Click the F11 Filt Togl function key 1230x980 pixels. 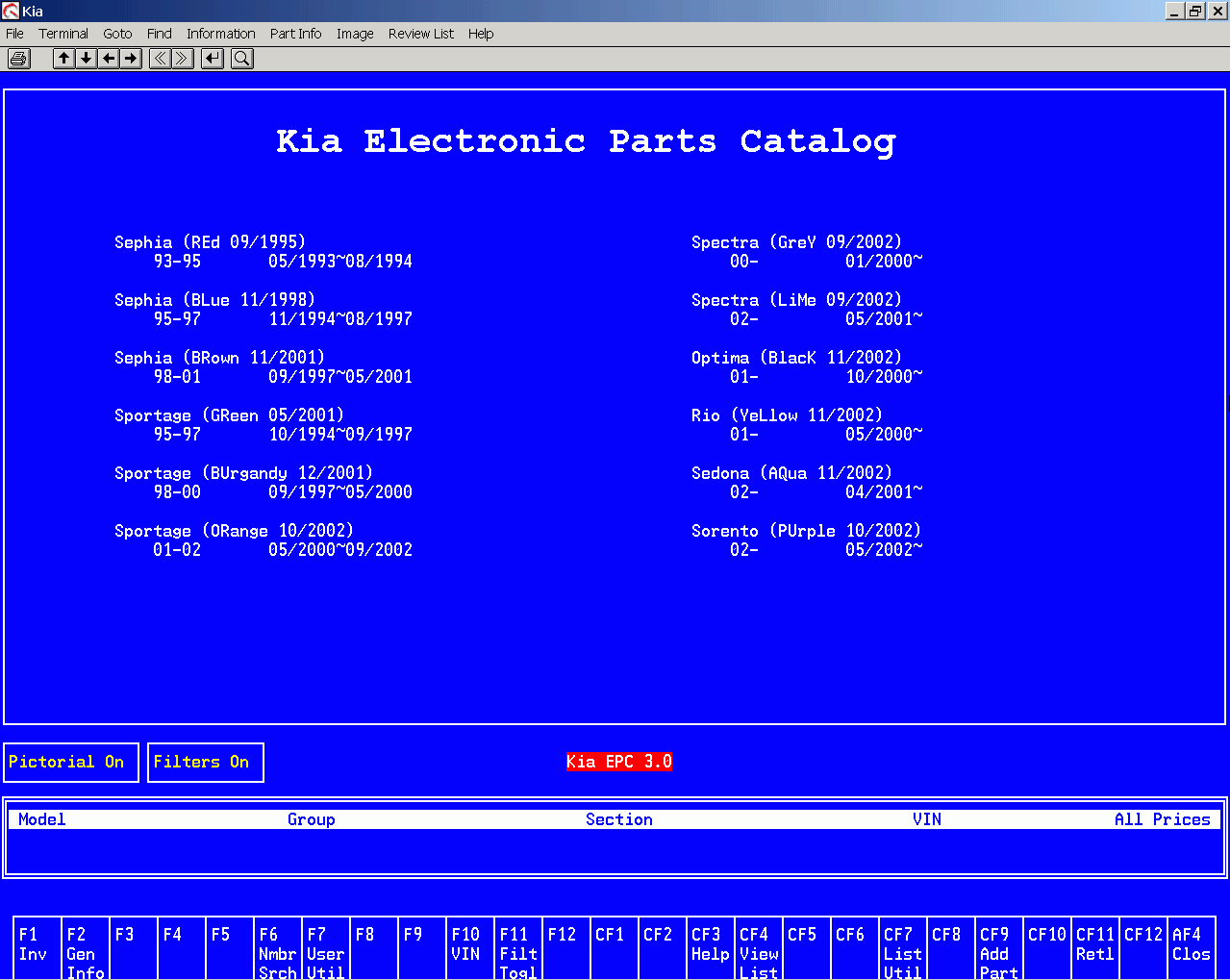[x=518, y=949]
